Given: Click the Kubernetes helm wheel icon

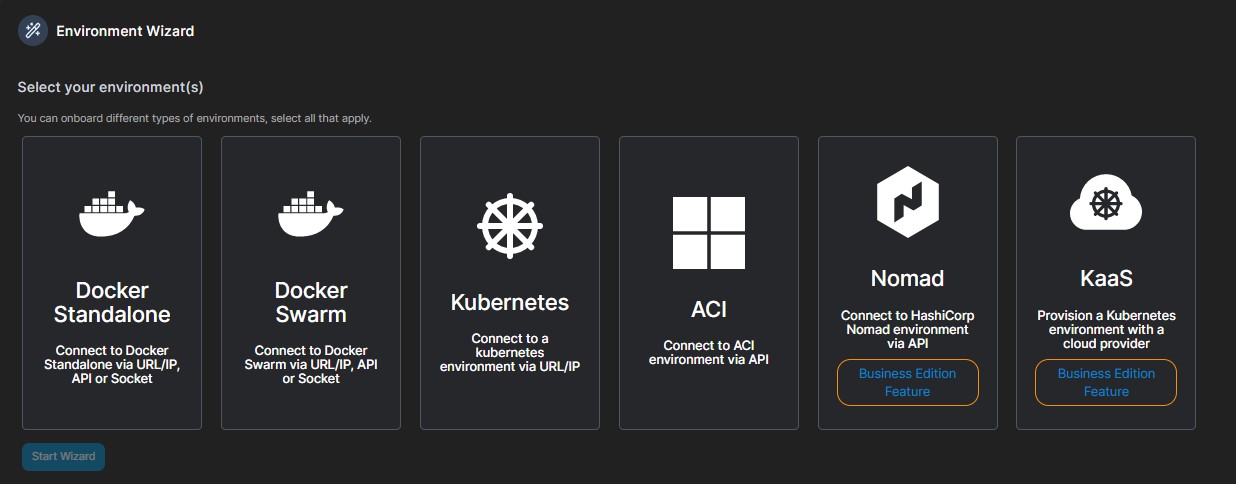Looking at the screenshot, I should [510, 226].
